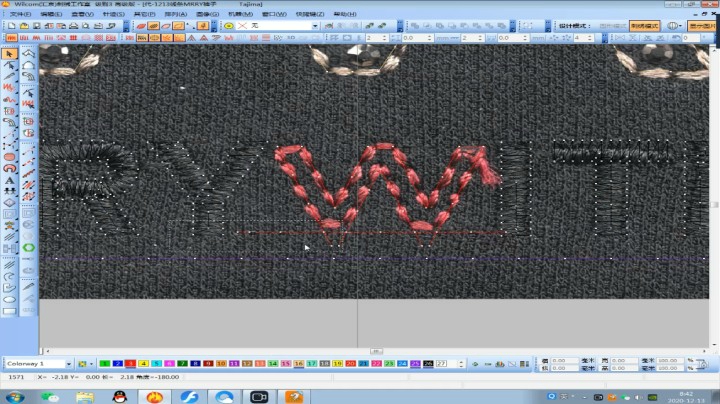Click the globe display icon near 刺绣模式

(671, 26)
